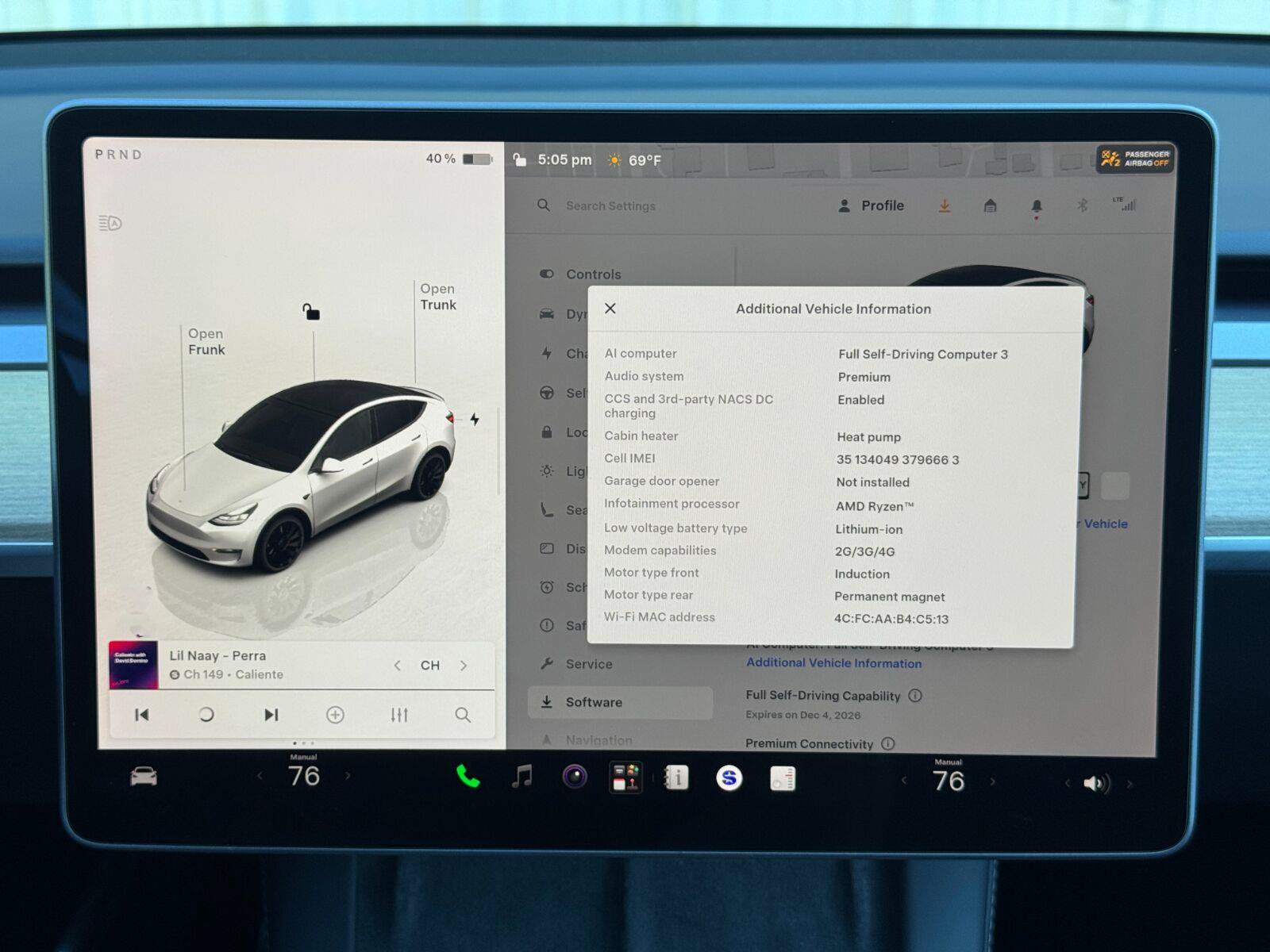Tap the garage HomeLink icon in the header
Screen dimensions: 1270x952
[990, 206]
